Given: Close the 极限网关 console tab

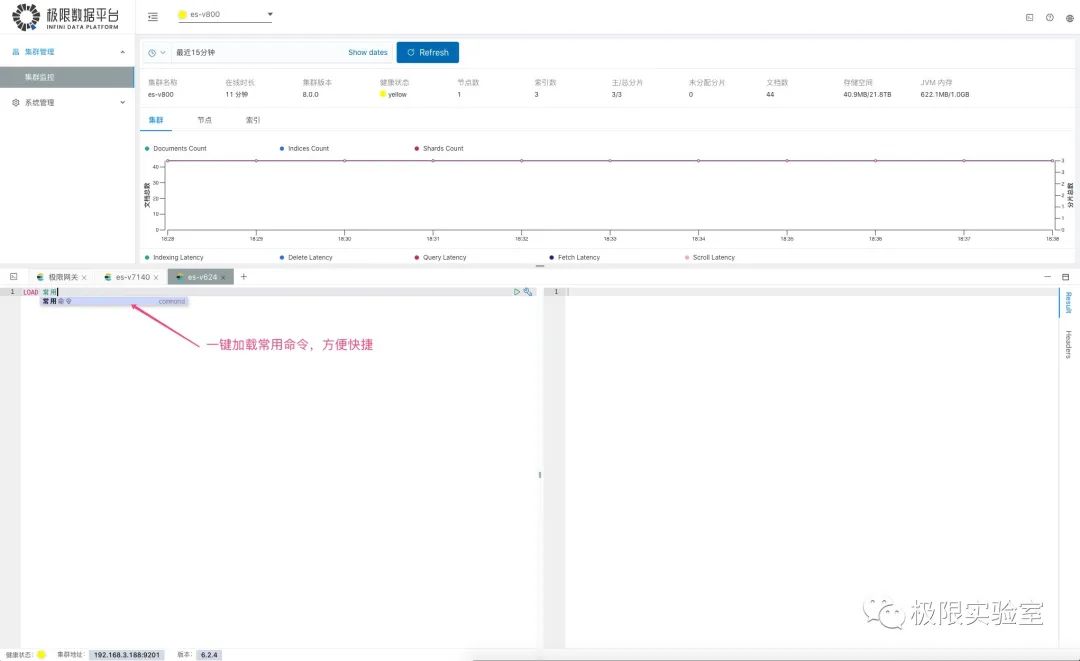Looking at the screenshot, I should pos(84,277).
